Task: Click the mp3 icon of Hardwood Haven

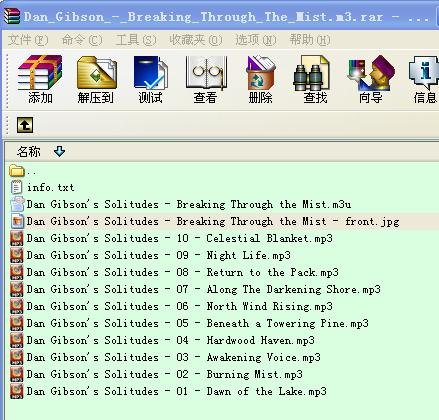Action: 17,340
